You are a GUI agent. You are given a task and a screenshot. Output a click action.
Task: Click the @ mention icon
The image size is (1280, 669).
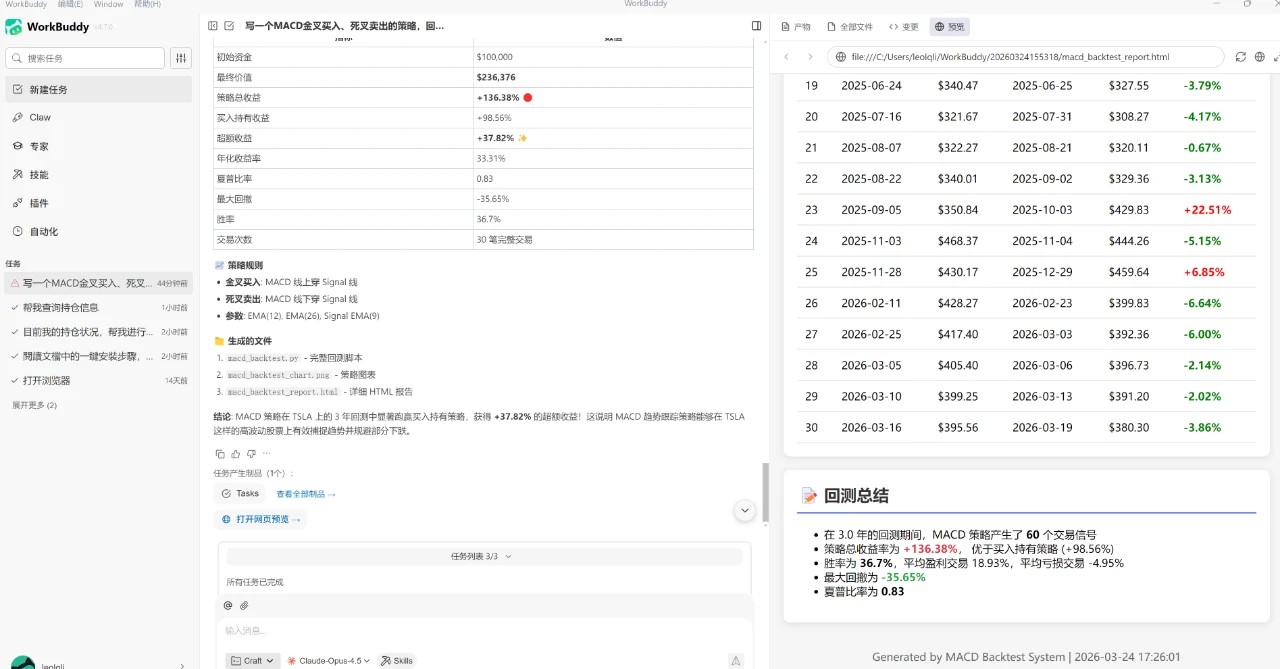pos(228,605)
